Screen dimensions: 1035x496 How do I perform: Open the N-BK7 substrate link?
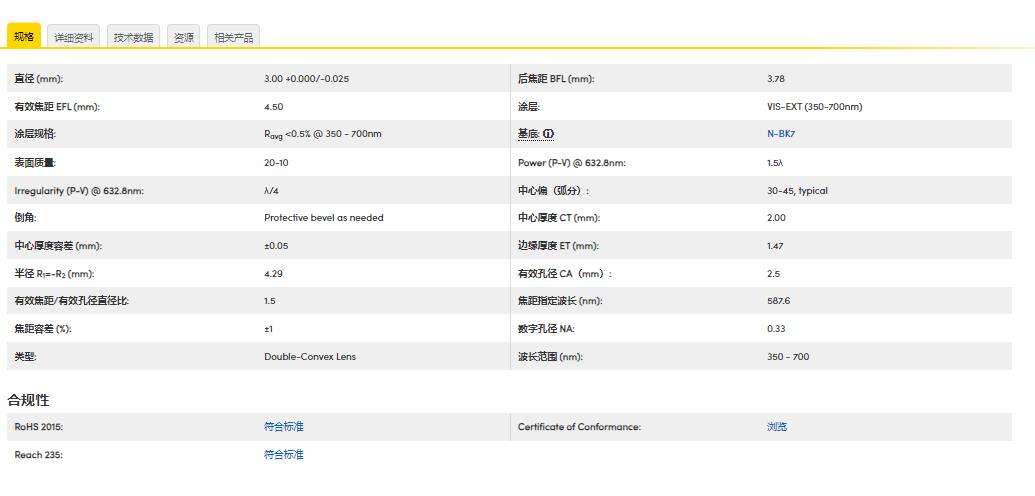pyautogui.click(x=781, y=134)
